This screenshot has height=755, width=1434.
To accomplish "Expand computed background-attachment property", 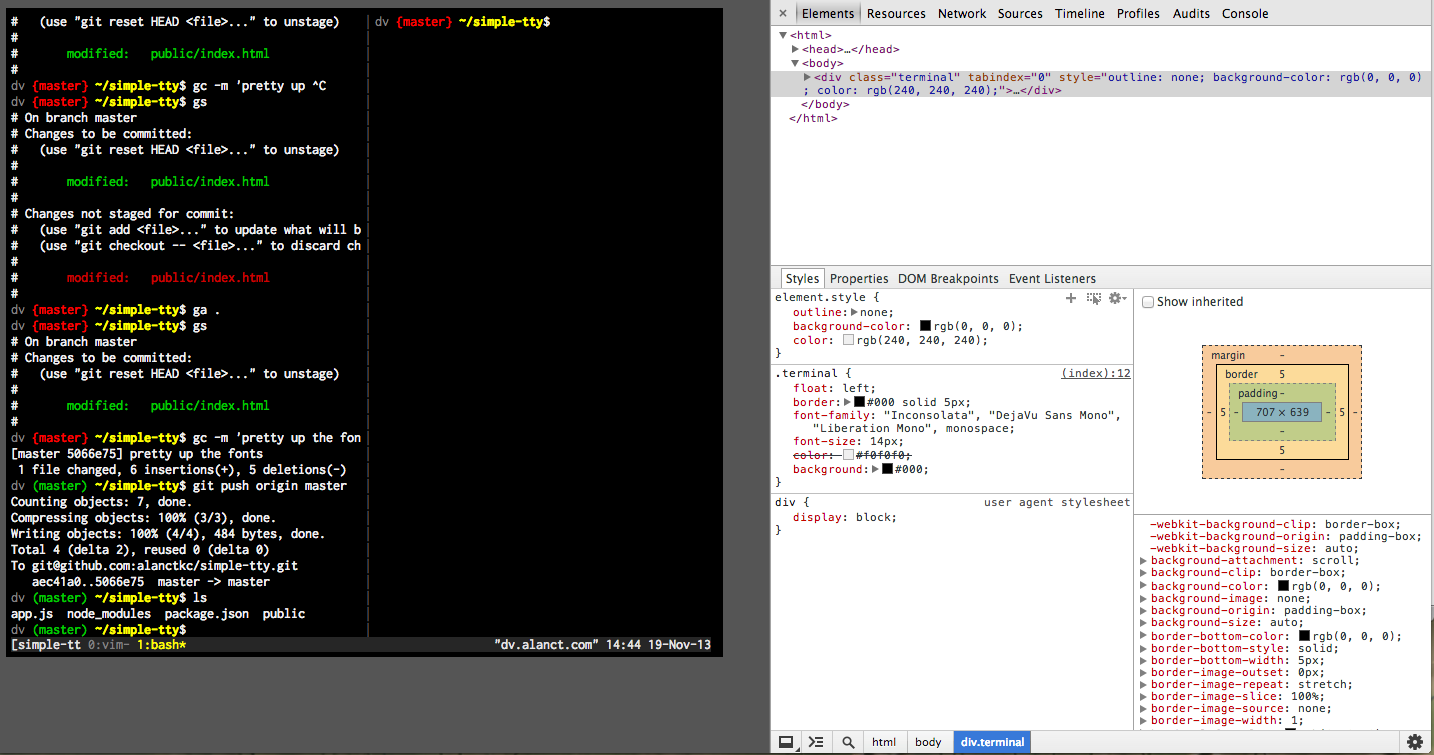I will pos(1144,561).
